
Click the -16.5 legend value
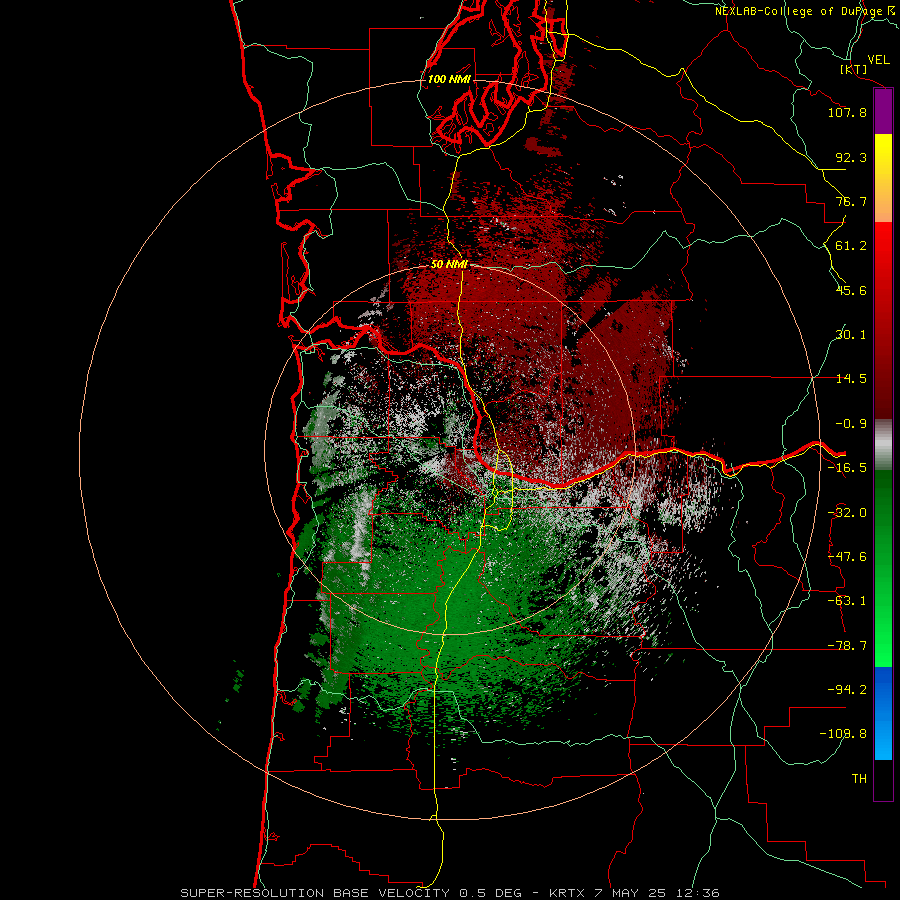(x=847, y=468)
